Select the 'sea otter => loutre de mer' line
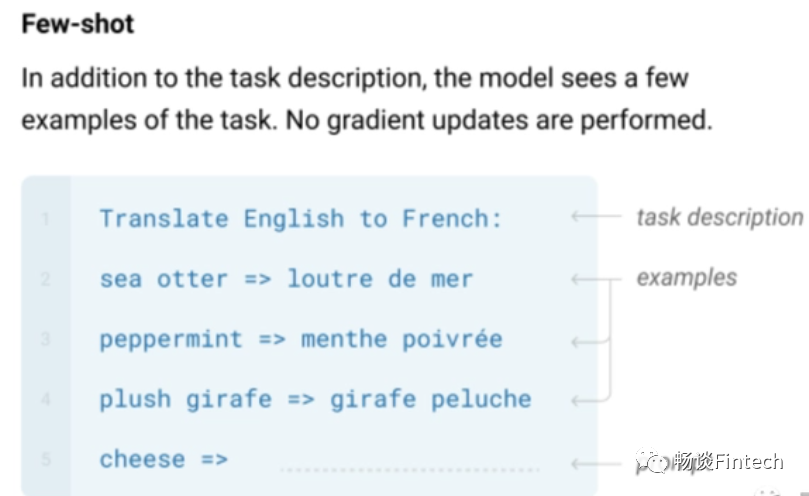809x496 pixels. 286,279
